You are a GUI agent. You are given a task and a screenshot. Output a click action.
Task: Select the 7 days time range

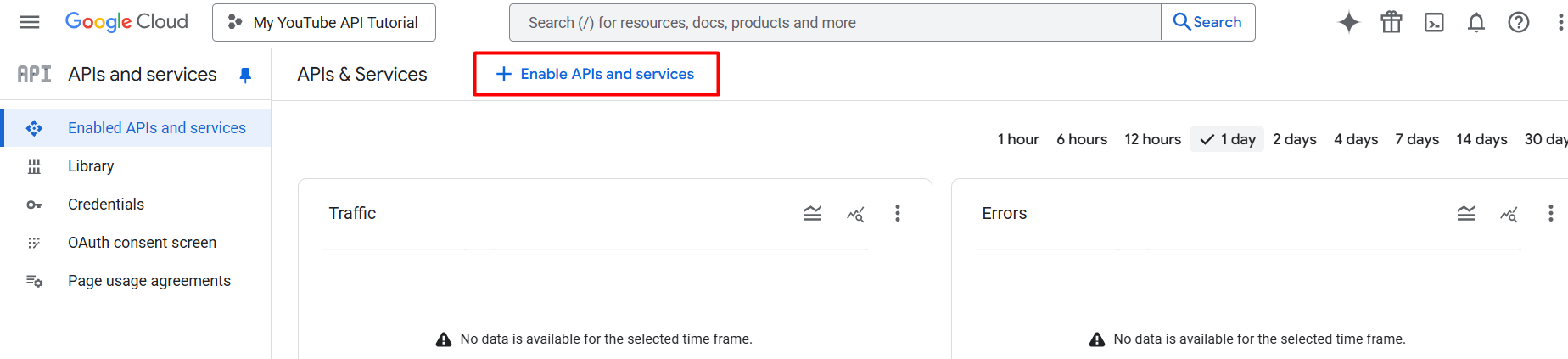1417,139
